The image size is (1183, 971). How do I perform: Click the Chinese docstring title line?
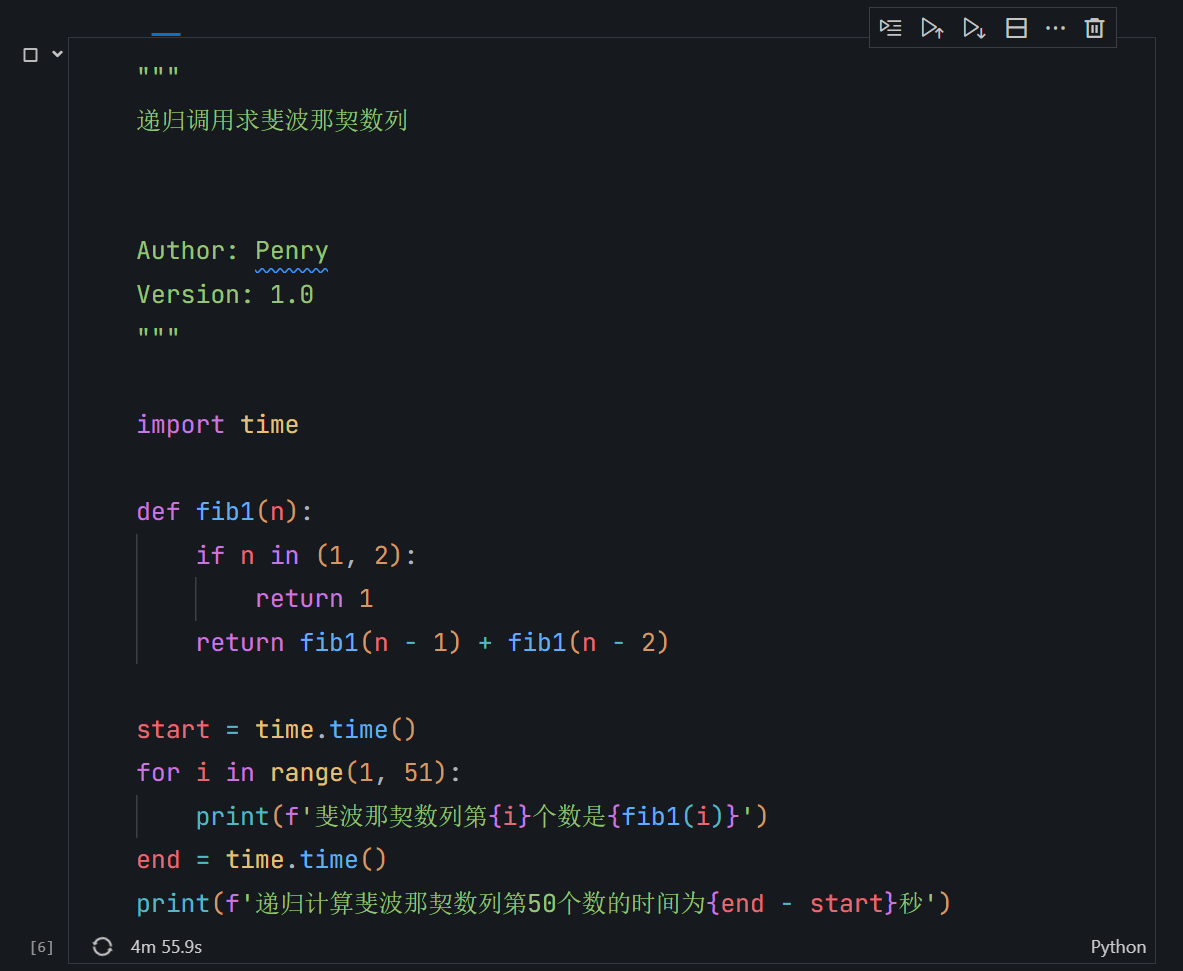(271, 121)
